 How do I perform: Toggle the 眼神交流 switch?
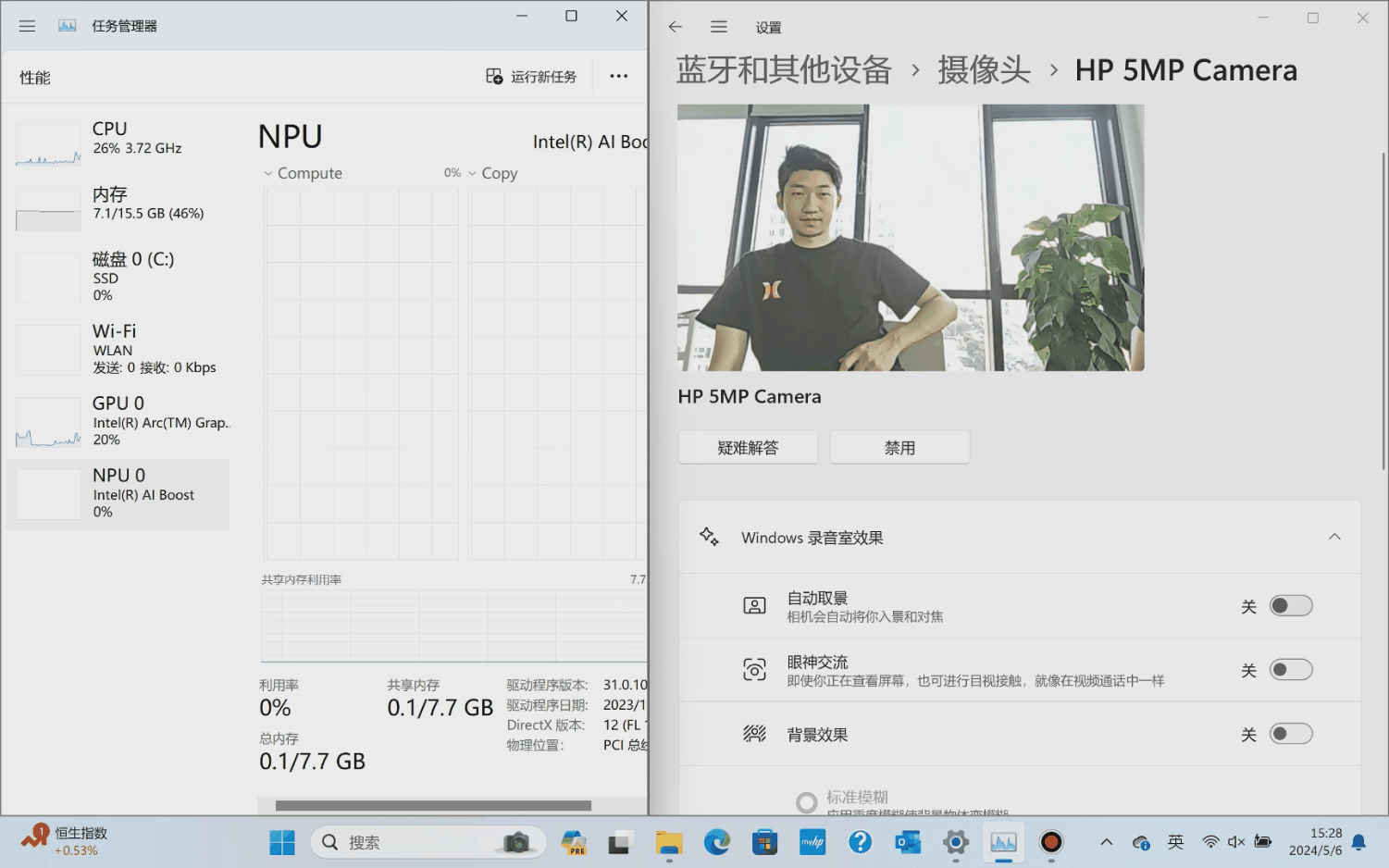[x=1291, y=670]
